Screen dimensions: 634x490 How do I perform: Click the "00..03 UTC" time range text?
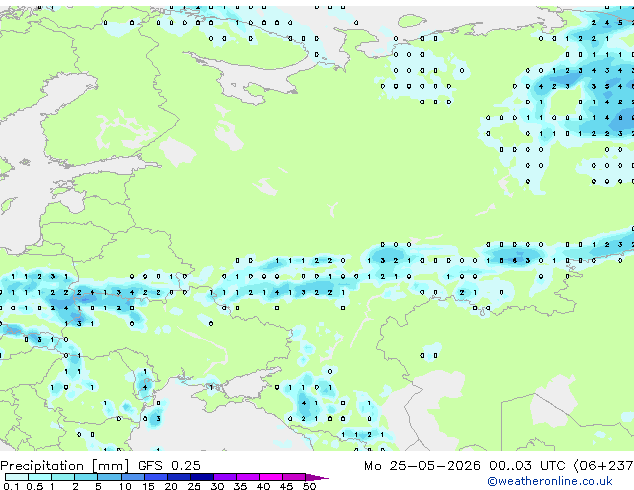(526, 466)
